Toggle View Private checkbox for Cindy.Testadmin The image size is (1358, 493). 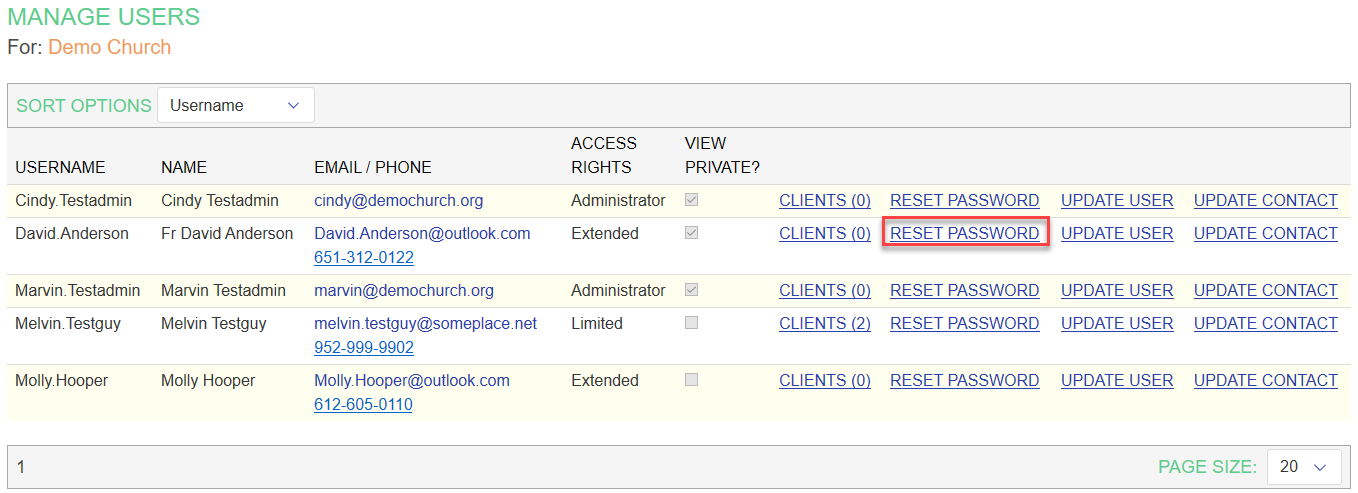(x=692, y=200)
